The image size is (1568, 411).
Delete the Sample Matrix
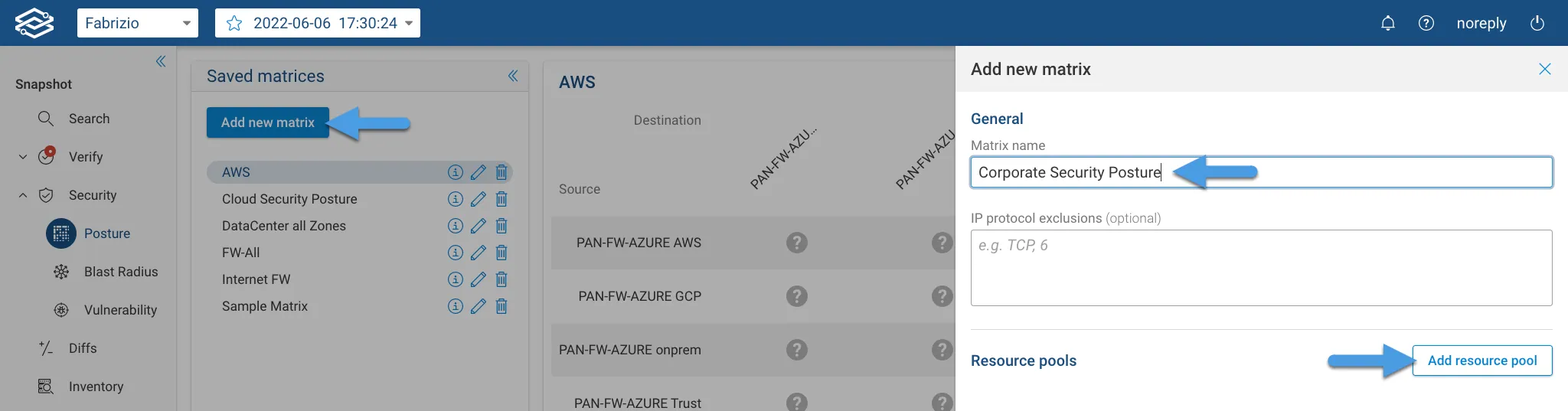tap(501, 306)
